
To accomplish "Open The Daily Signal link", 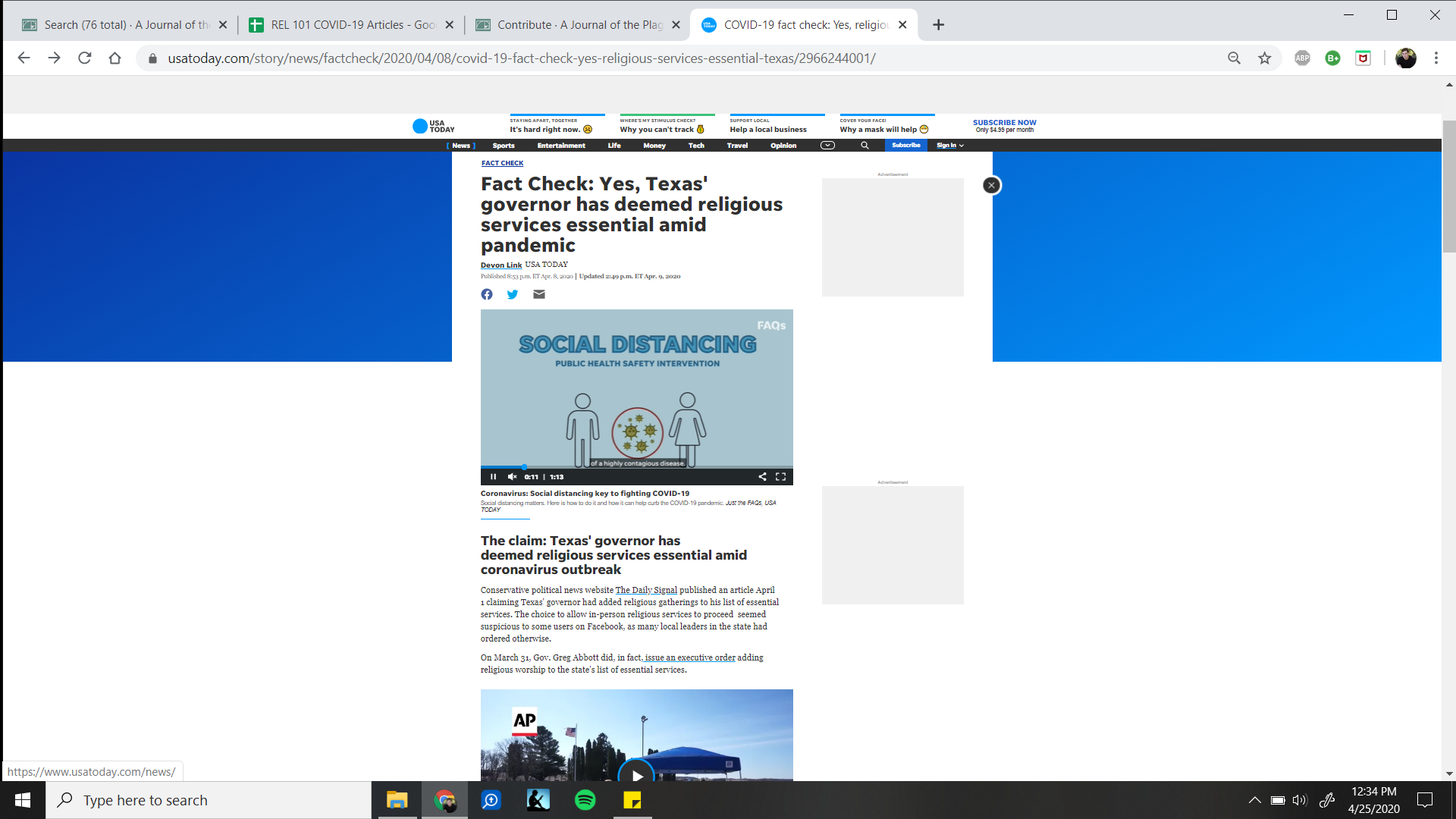I will 646,590.
